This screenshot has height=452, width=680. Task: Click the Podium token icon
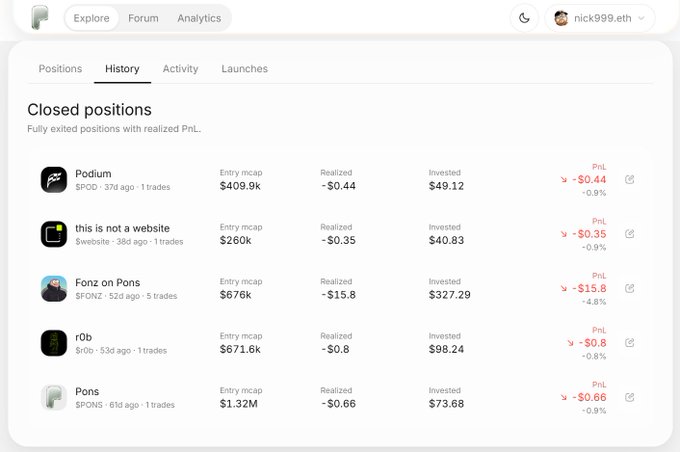coord(54,180)
